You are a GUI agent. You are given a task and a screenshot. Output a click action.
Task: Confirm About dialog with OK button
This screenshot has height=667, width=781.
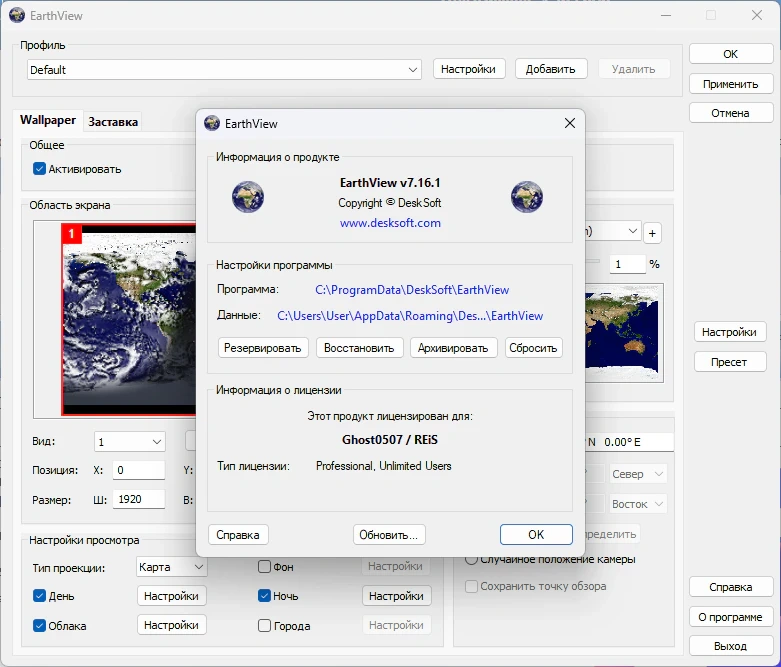click(536, 534)
